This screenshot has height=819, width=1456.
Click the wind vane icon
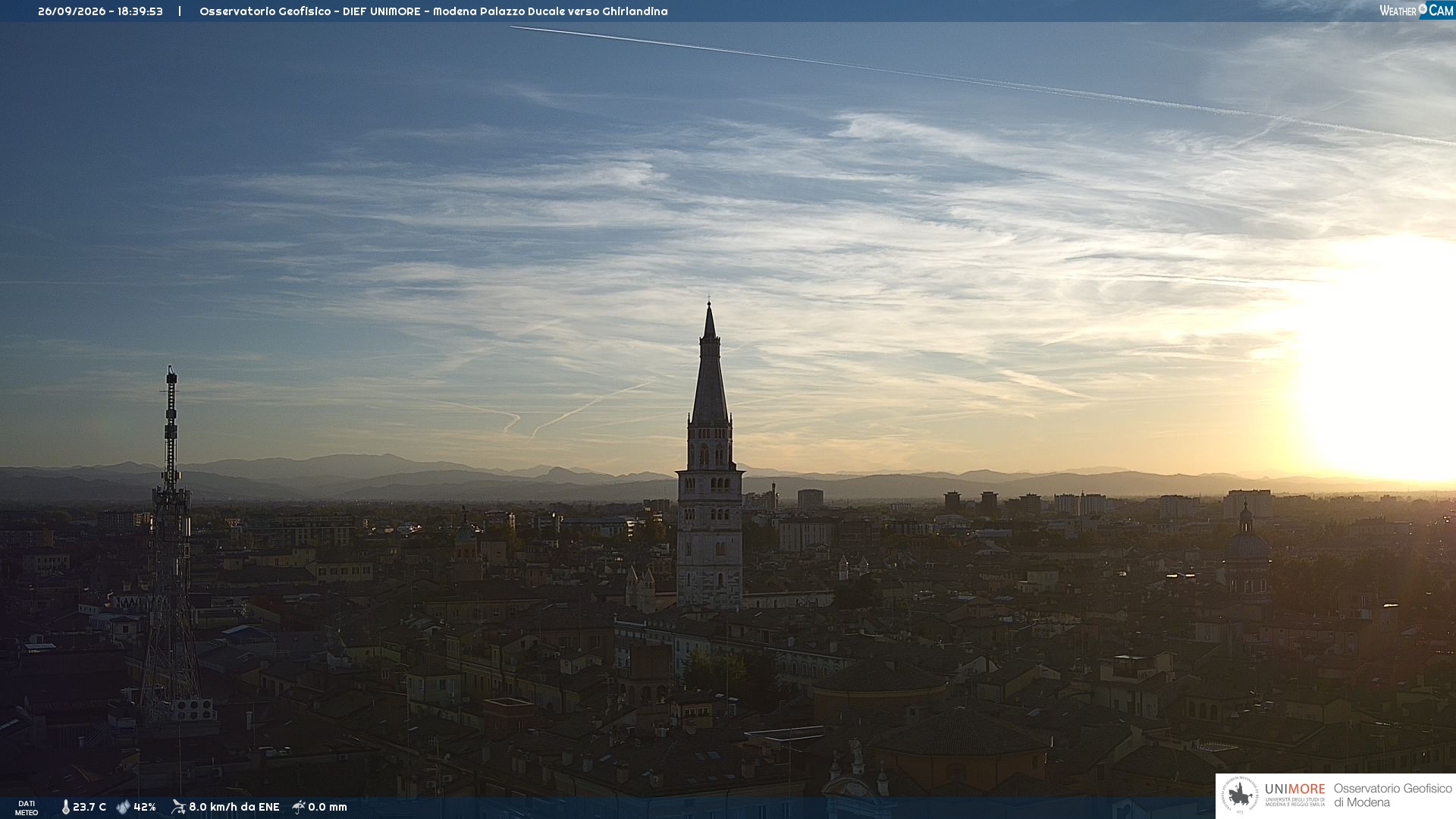178,807
